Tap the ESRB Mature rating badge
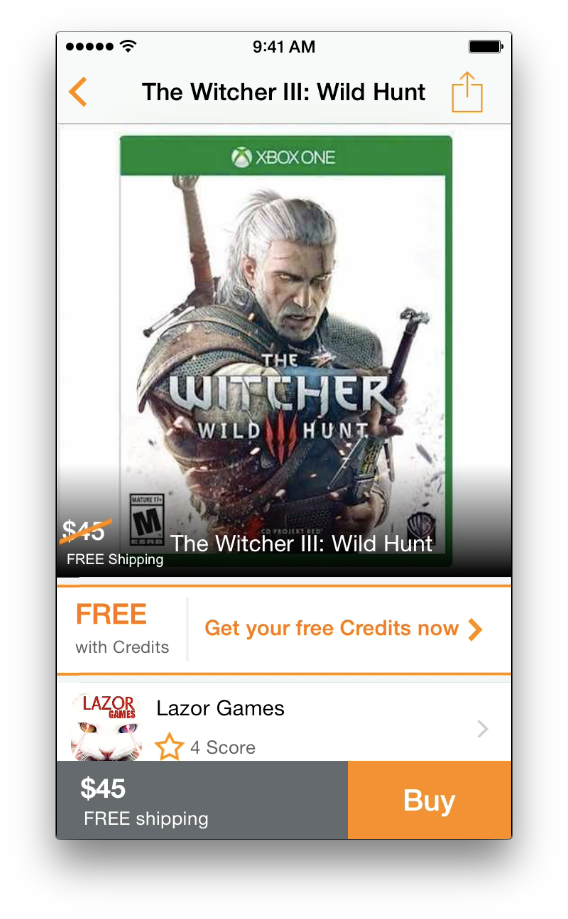The width and height of the screenshot is (568, 919). 147,520
